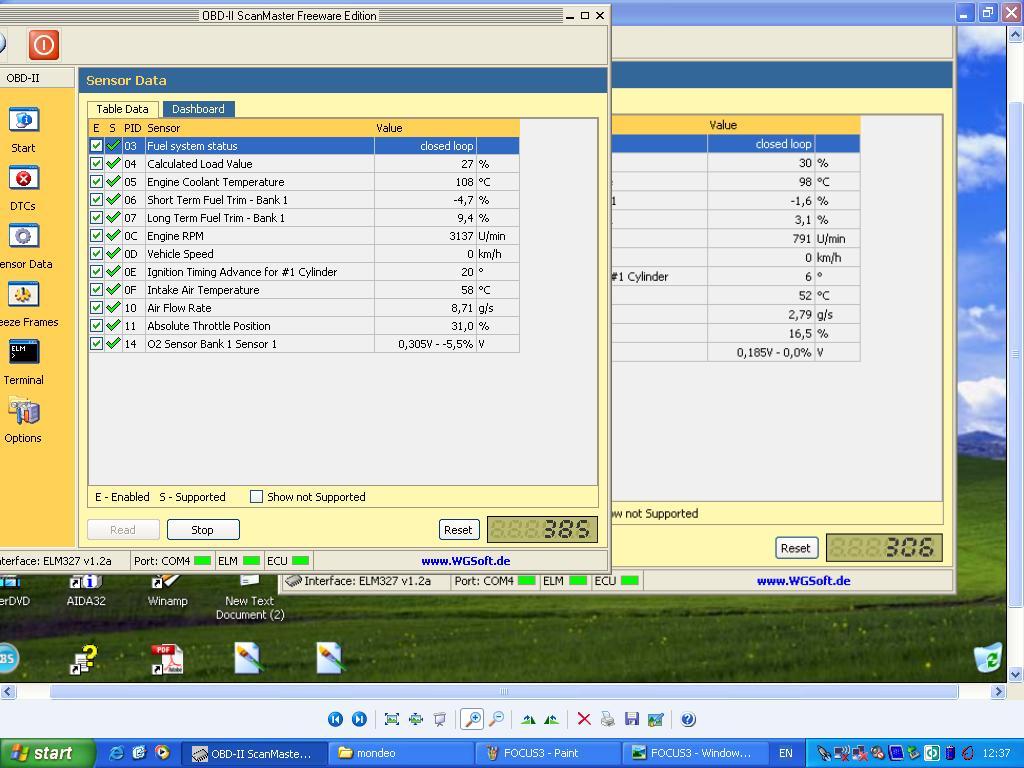Viewport: 1024px width, 768px height.
Task: Switch to OBD-II ScanMaster taskbar window
Action: [x=253, y=754]
